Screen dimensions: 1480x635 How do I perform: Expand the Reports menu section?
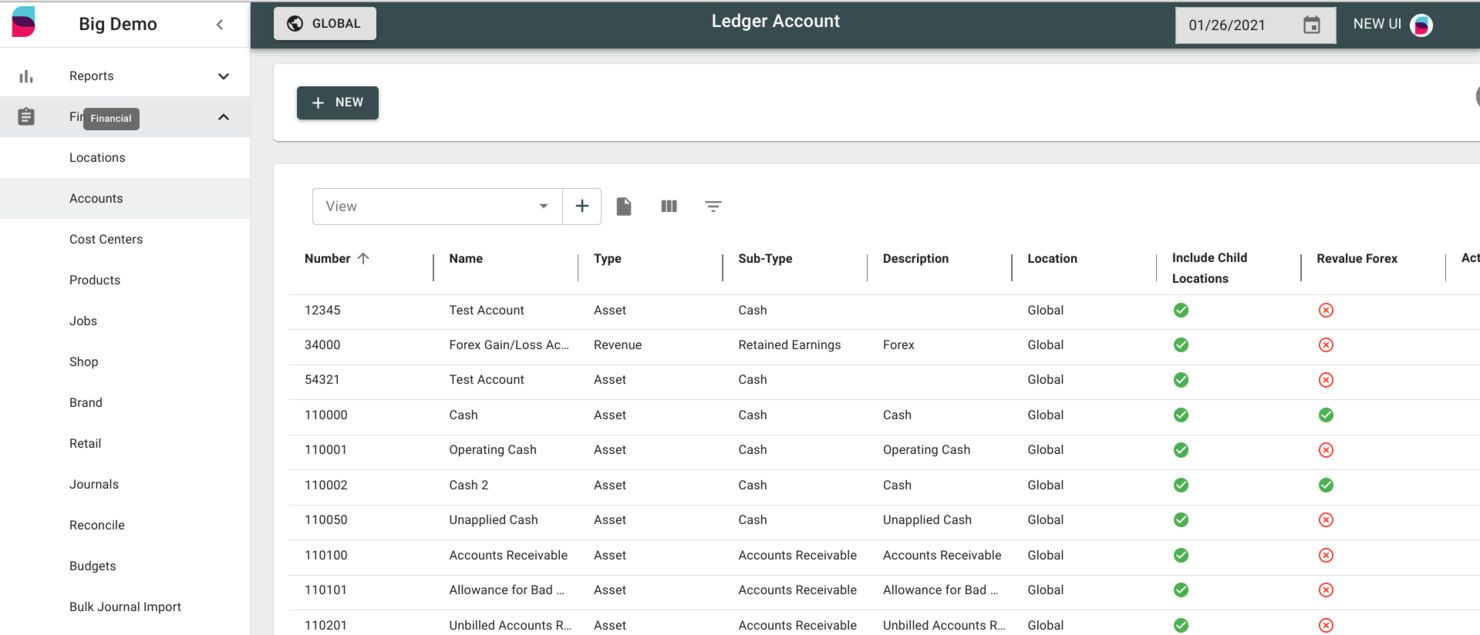pos(224,76)
